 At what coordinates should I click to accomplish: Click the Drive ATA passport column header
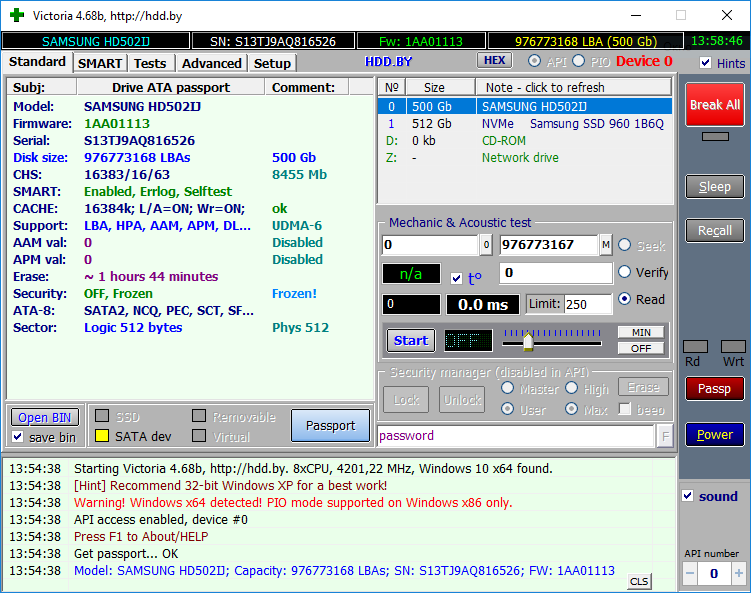(171, 87)
